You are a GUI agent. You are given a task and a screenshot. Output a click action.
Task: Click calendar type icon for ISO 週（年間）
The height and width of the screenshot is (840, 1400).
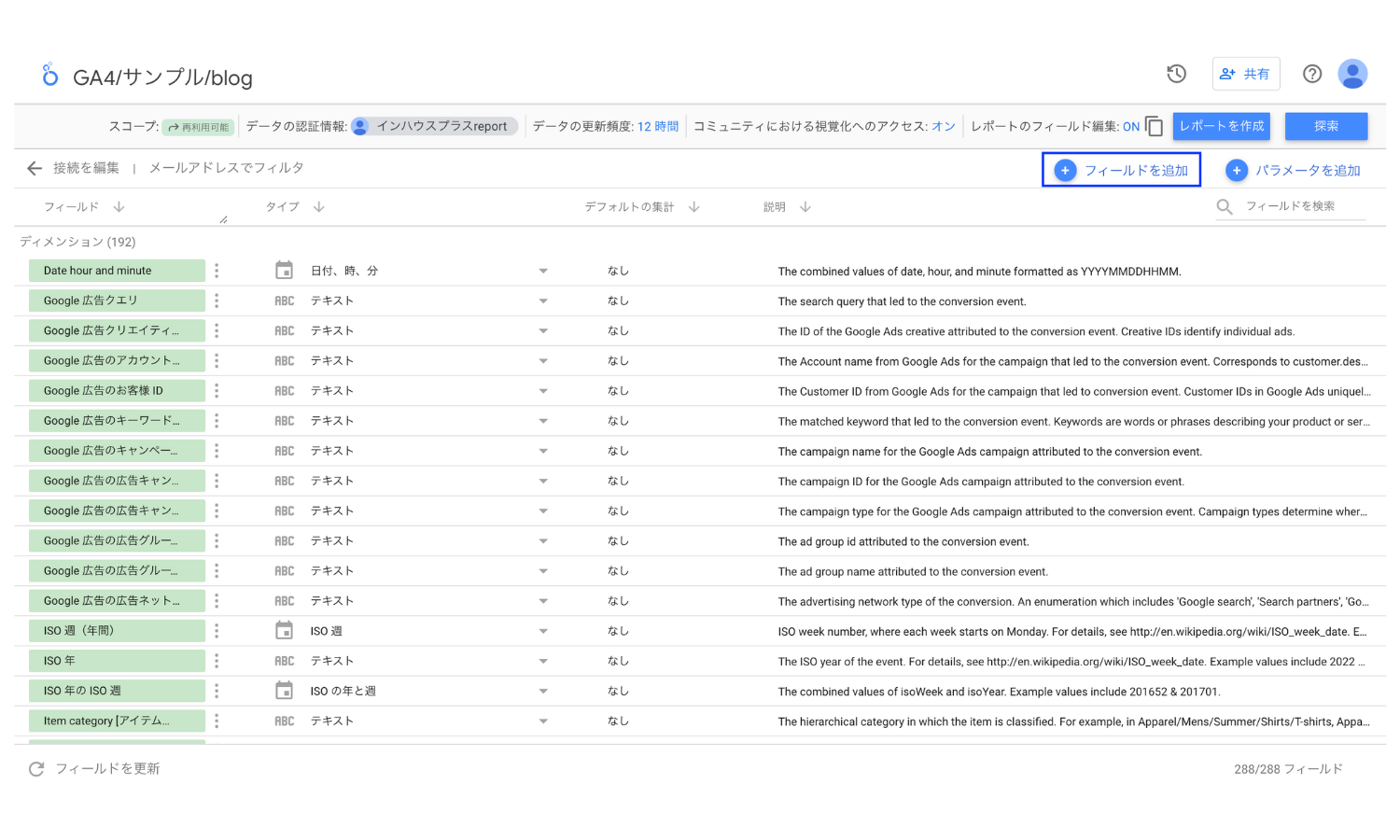284,631
